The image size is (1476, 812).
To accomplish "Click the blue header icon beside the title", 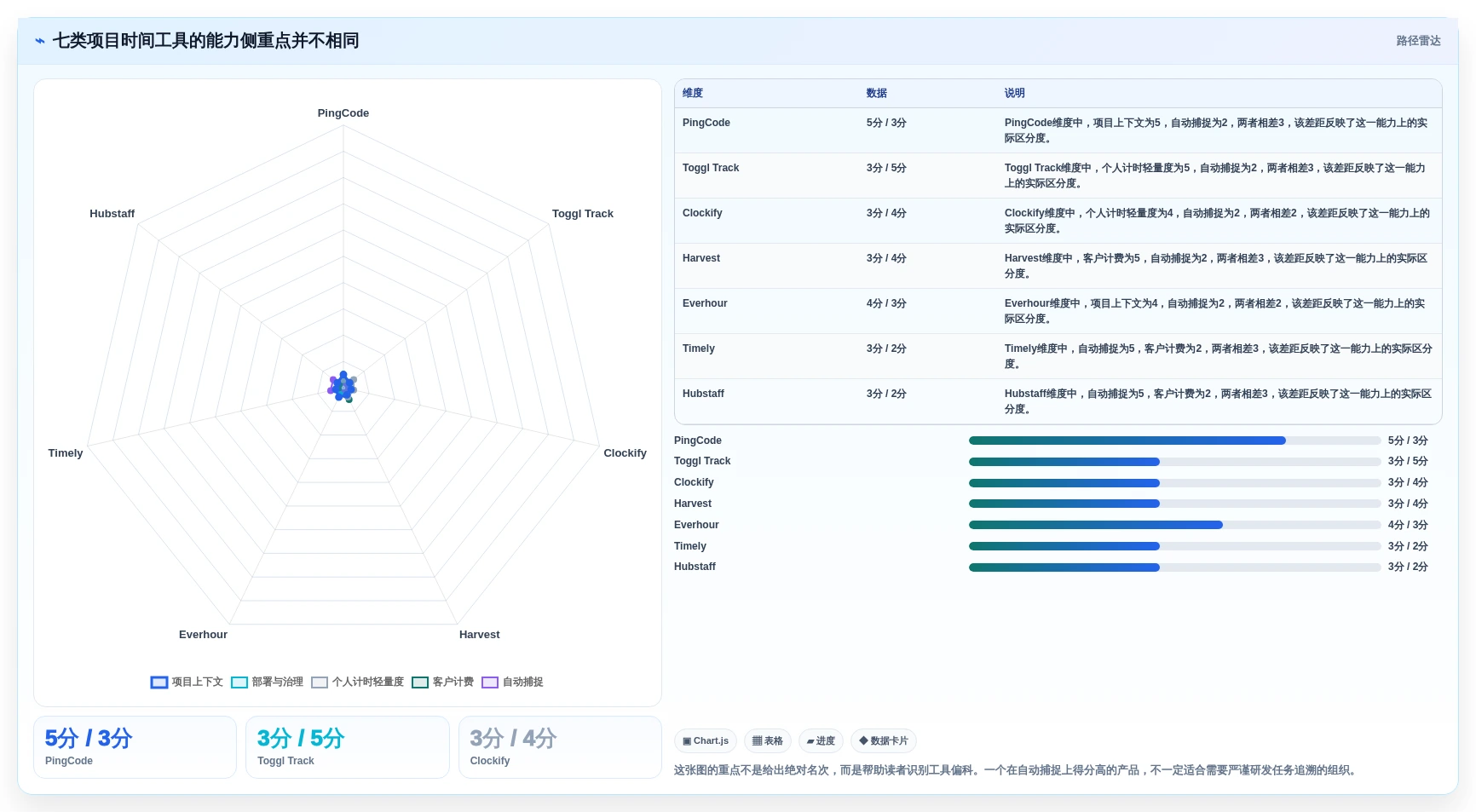I will coord(39,41).
